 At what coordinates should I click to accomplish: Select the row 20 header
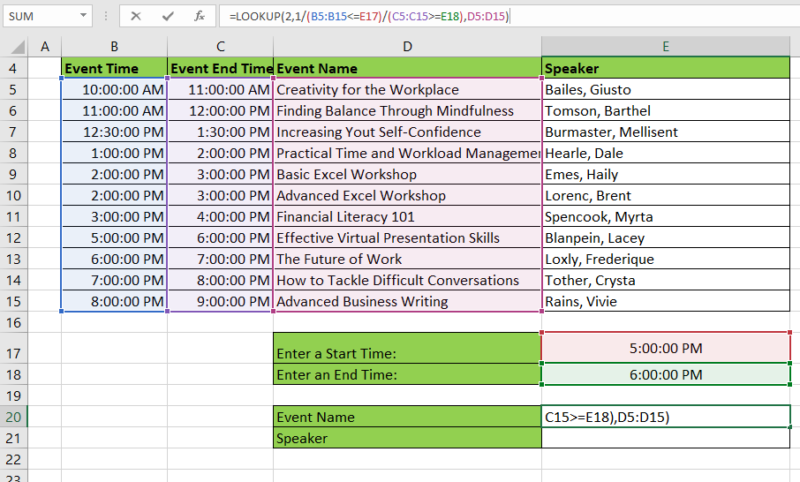(14, 416)
